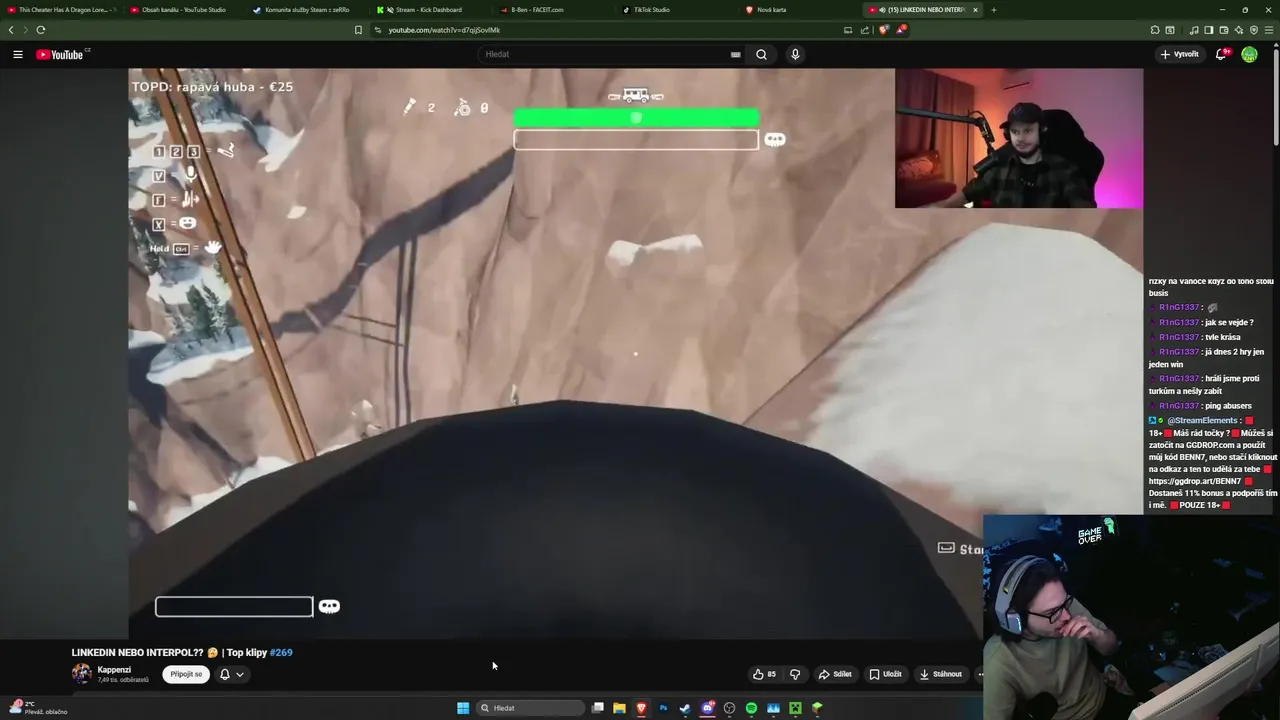Open OBS Studio from taskbar
The image size is (1280, 720).
[729, 708]
